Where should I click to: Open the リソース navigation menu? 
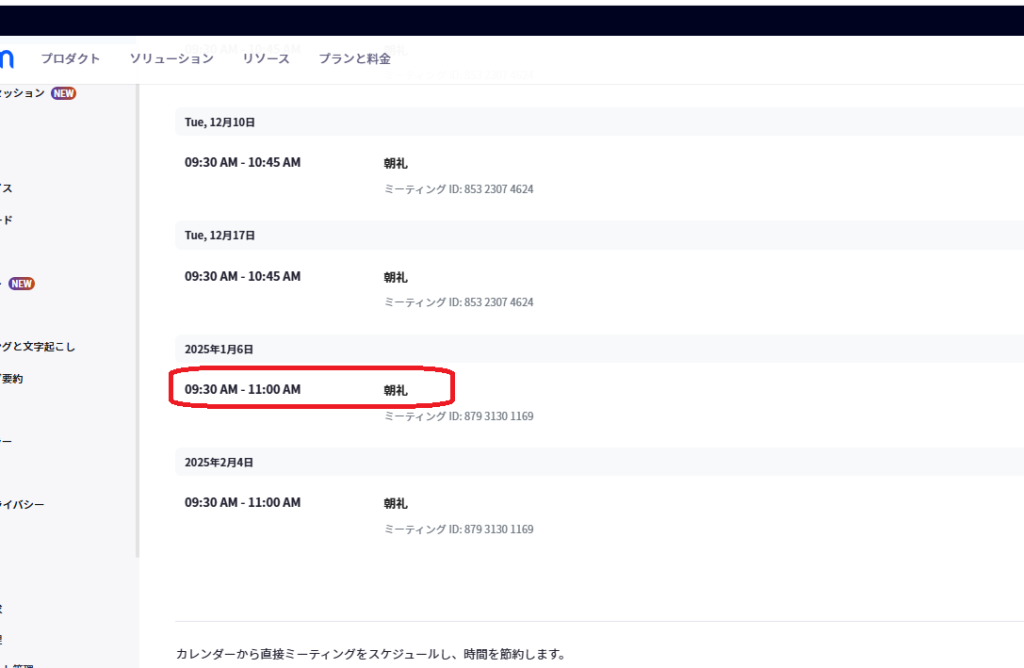pyautogui.click(x=266, y=59)
